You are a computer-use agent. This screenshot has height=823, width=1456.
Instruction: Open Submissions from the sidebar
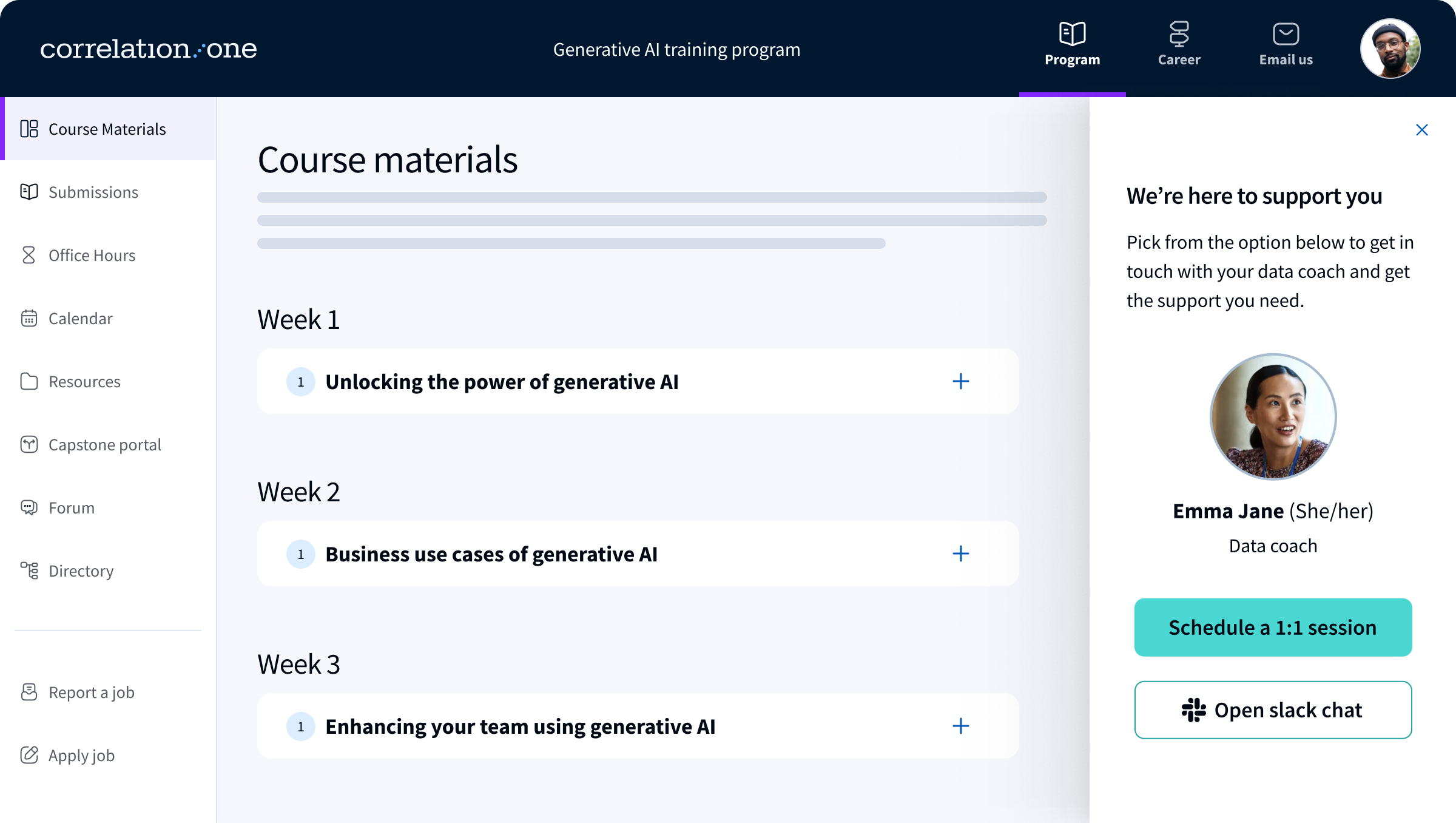point(108,192)
